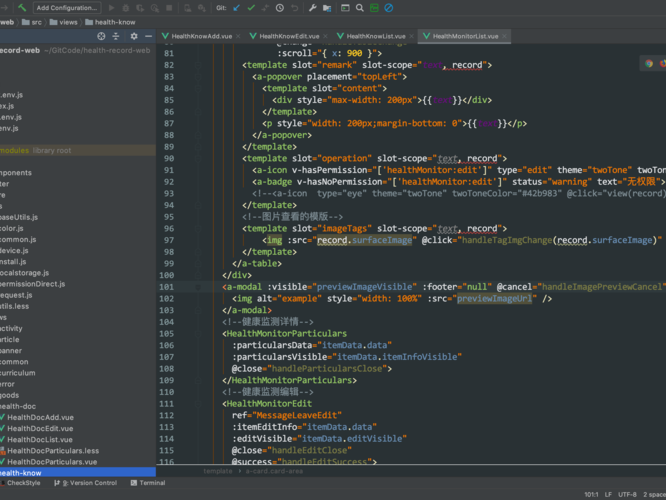Select HealthDocEdit.vue in project tree

click(x=40, y=429)
